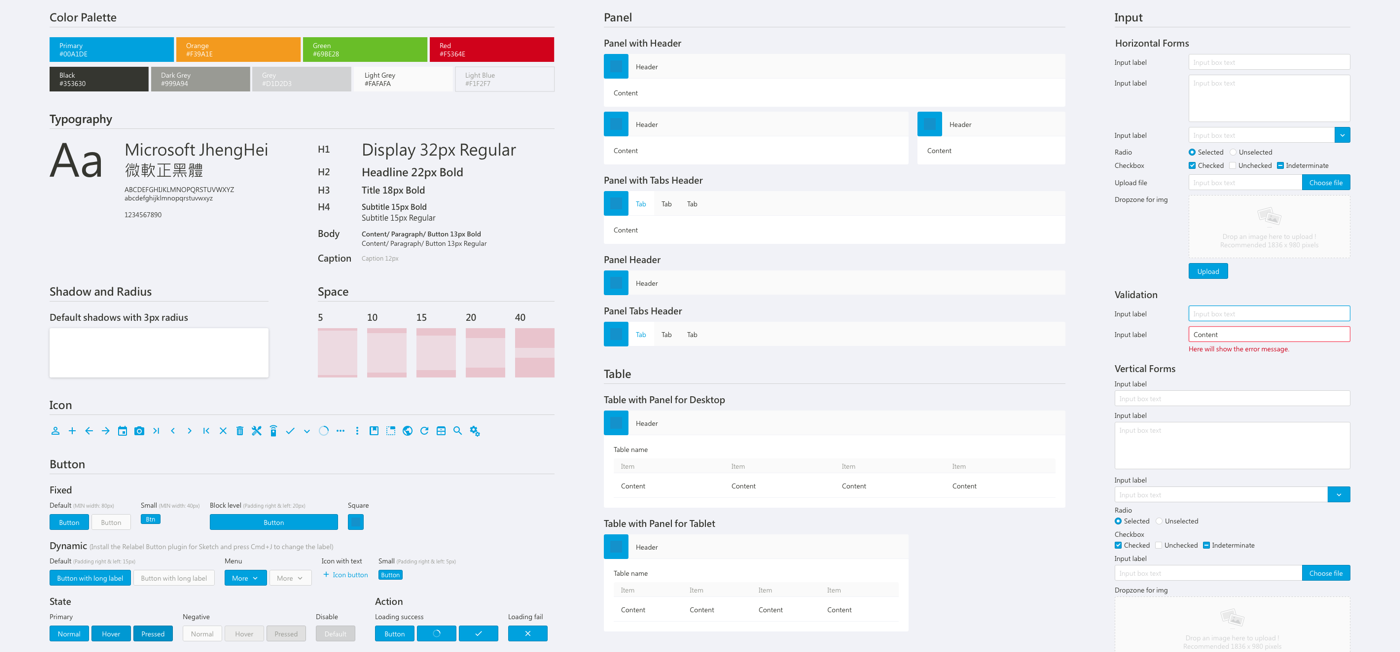
Task: Expand the Horizontal Forms select dropdown arrow
Action: 1342,135
